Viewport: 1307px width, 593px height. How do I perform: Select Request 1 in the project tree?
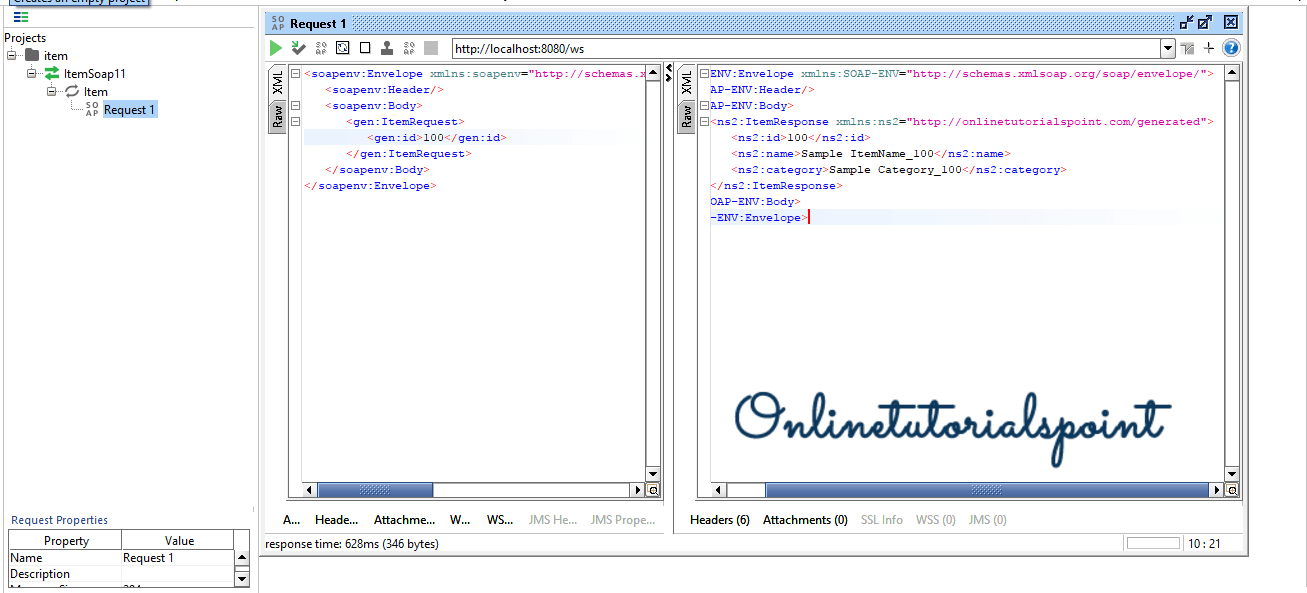click(129, 110)
